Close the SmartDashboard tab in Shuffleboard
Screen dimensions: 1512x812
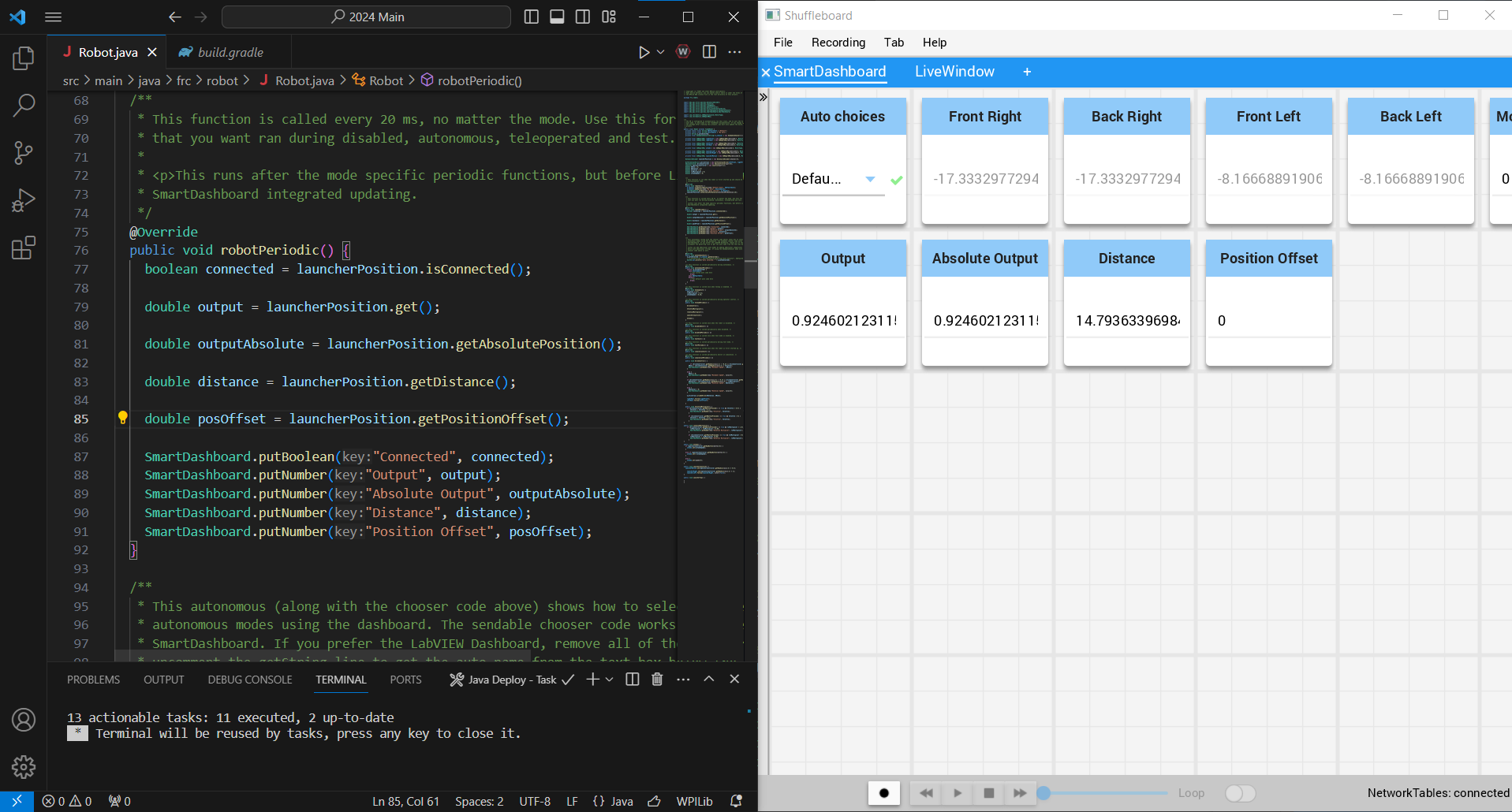click(x=765, y=73)
